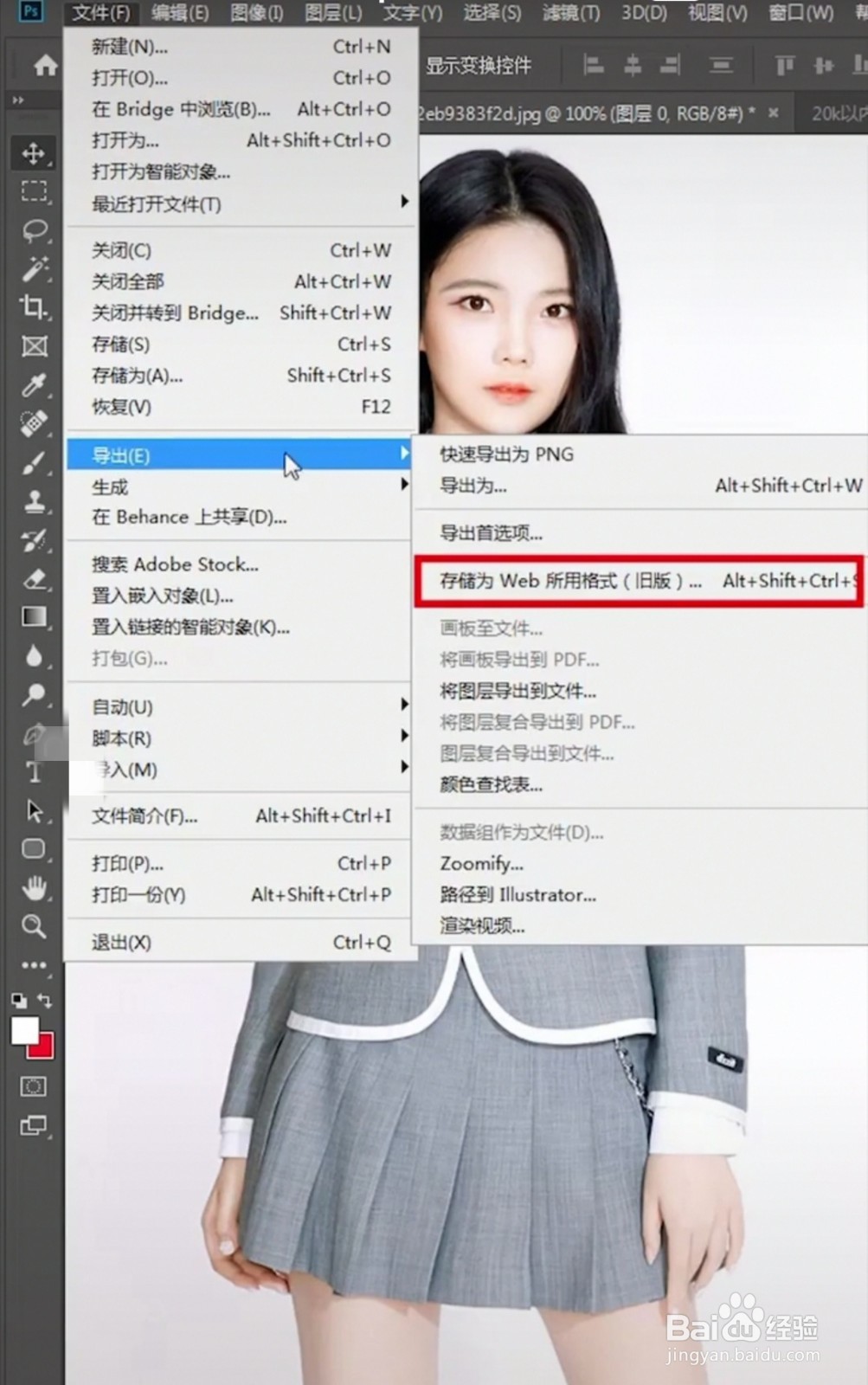Close the 2eb9383f2d.jpg document tab
Screen dimensions: 868x1385
pos(773,113)
